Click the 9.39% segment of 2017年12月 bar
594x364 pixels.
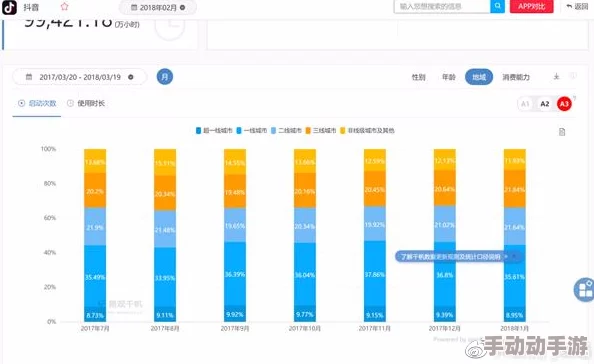click(445, 314)
